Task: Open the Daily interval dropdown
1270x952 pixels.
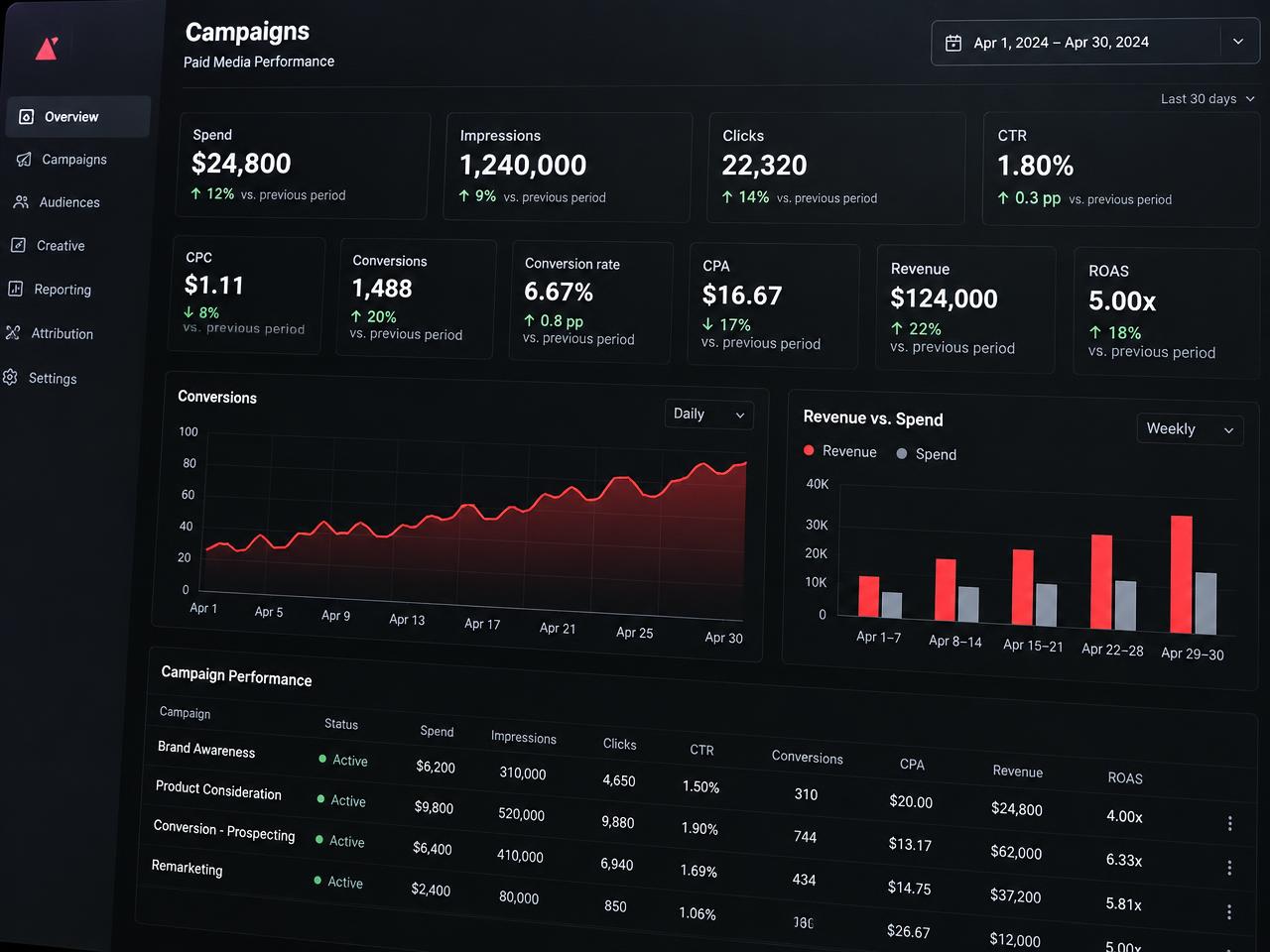Action: (x=708, y=415)
